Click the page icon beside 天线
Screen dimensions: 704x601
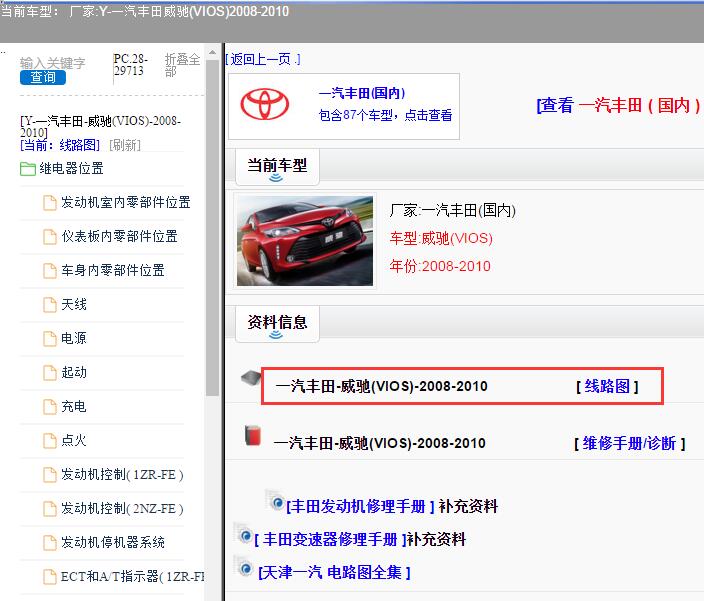tap(50, 305)
